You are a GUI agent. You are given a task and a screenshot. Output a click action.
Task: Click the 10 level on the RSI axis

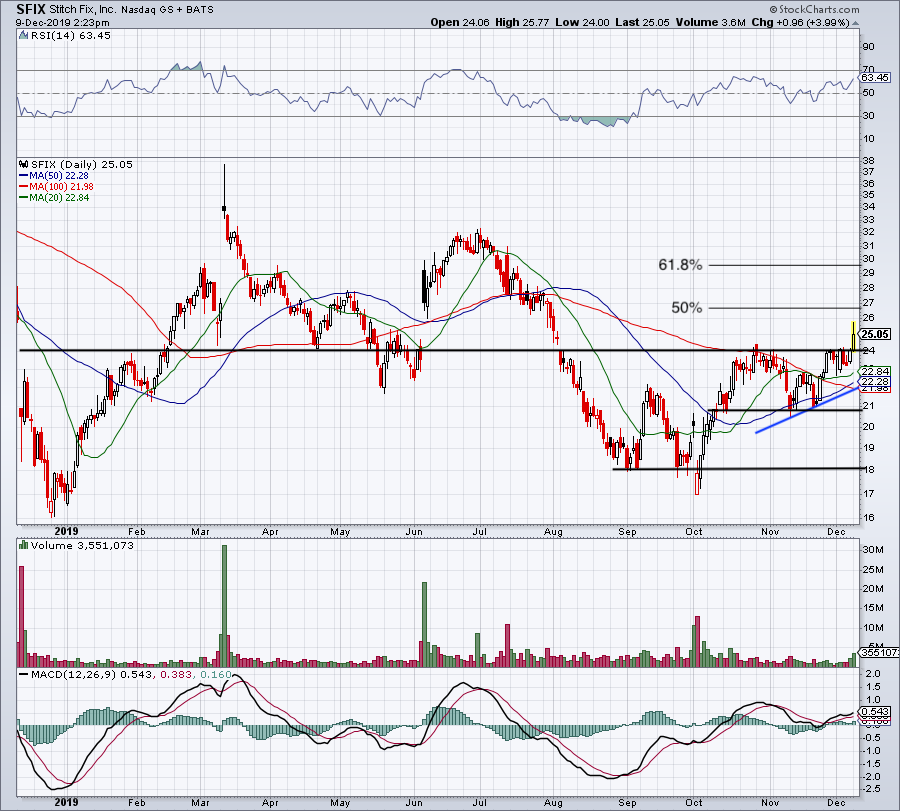point(868,139)
